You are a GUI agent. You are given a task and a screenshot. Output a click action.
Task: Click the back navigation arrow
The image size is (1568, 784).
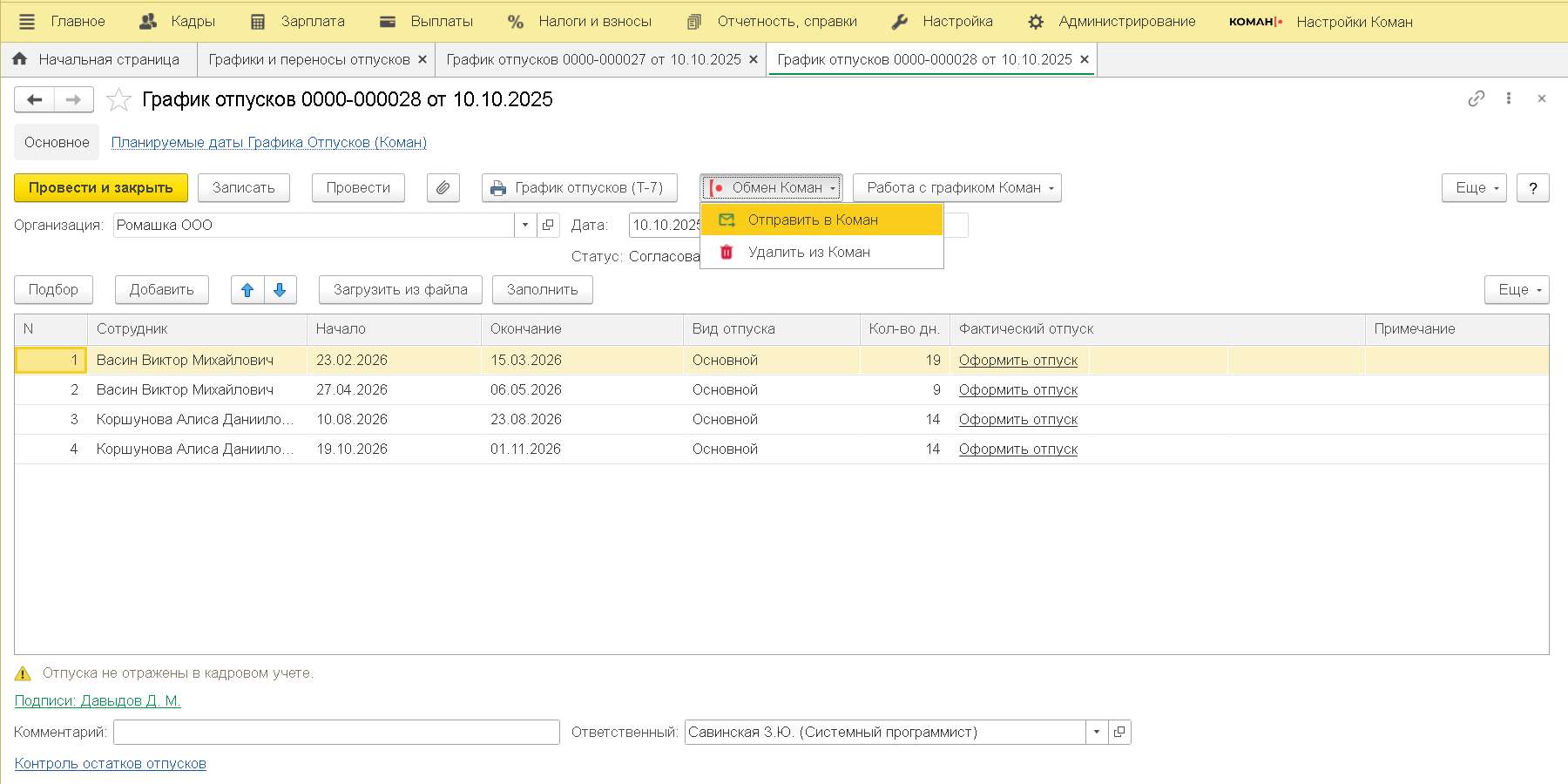(x=35, y=100)
